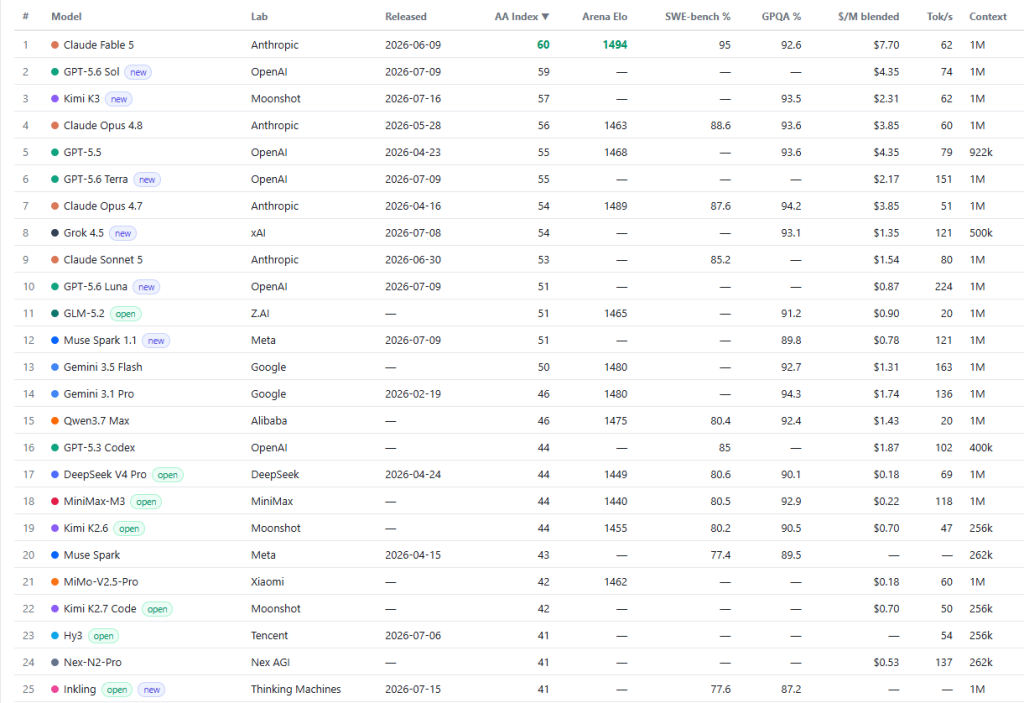Select the Kimi K3 model name
The image size is (1024, 703).
click(x=82, y=99)
